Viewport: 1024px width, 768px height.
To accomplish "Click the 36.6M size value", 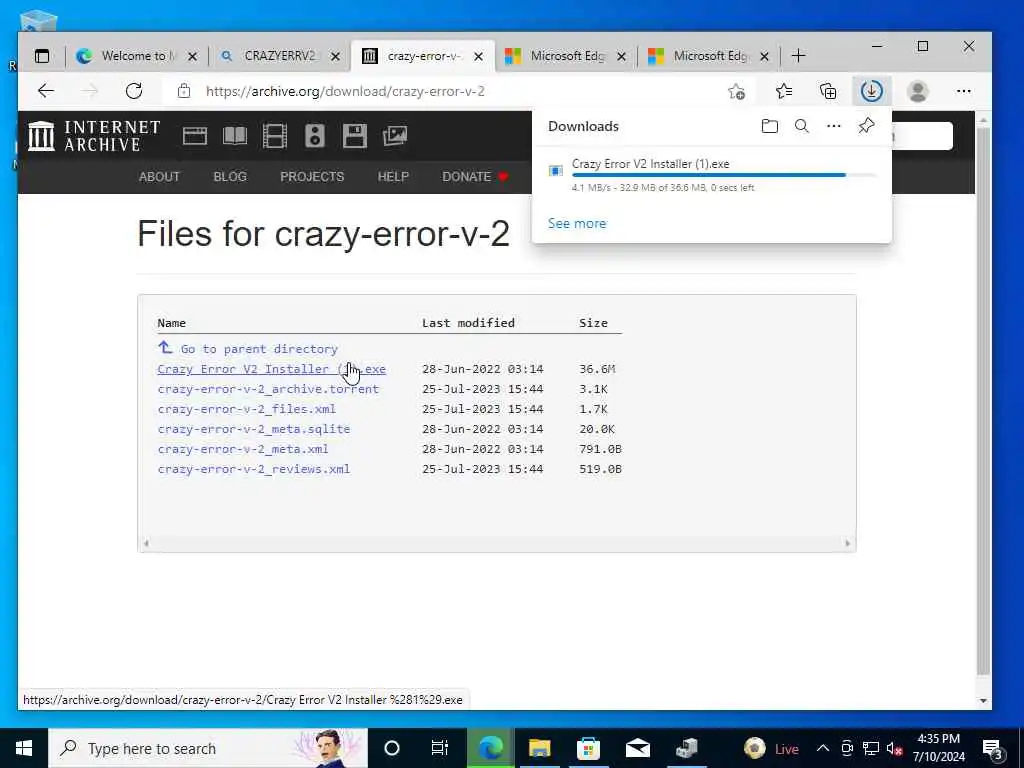I will [597, 369].
